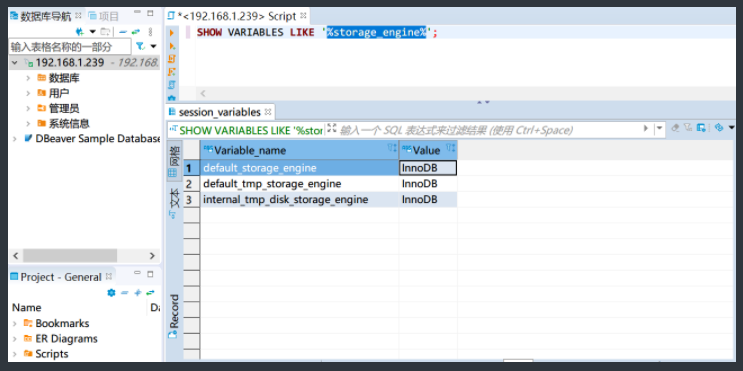Click the save filter settings icon
The image size is (743, 371).
click(x=701, y=128)
